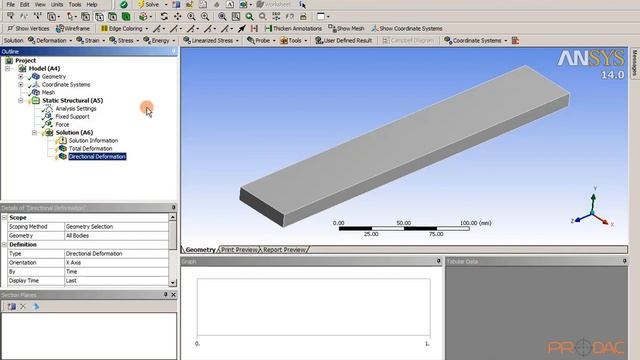Screen dimensions: 640x360
Task: Open the Units menu
Action: click(57, 4)
